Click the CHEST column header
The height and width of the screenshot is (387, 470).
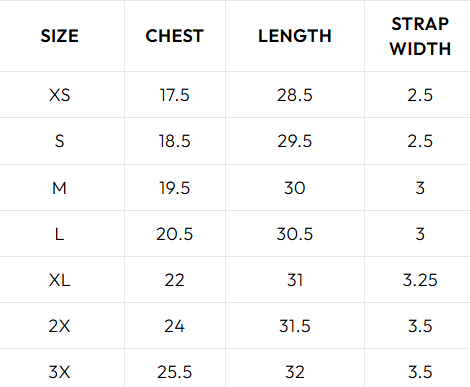pos(174,36)
